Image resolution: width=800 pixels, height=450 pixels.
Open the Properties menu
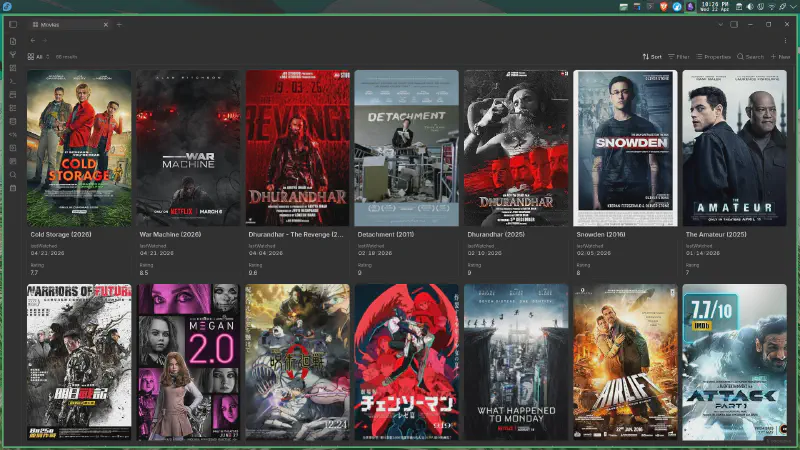click(x=713, y=57)
